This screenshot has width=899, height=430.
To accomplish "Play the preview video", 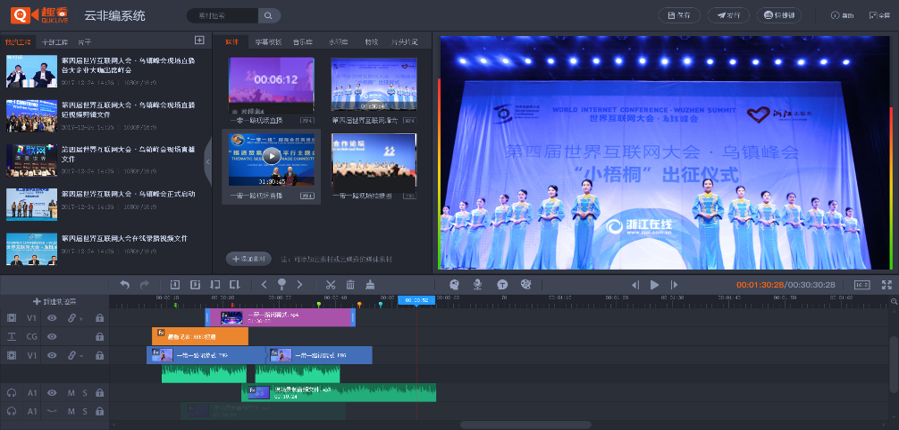I will pyautogui.click(x=654, y=284).
